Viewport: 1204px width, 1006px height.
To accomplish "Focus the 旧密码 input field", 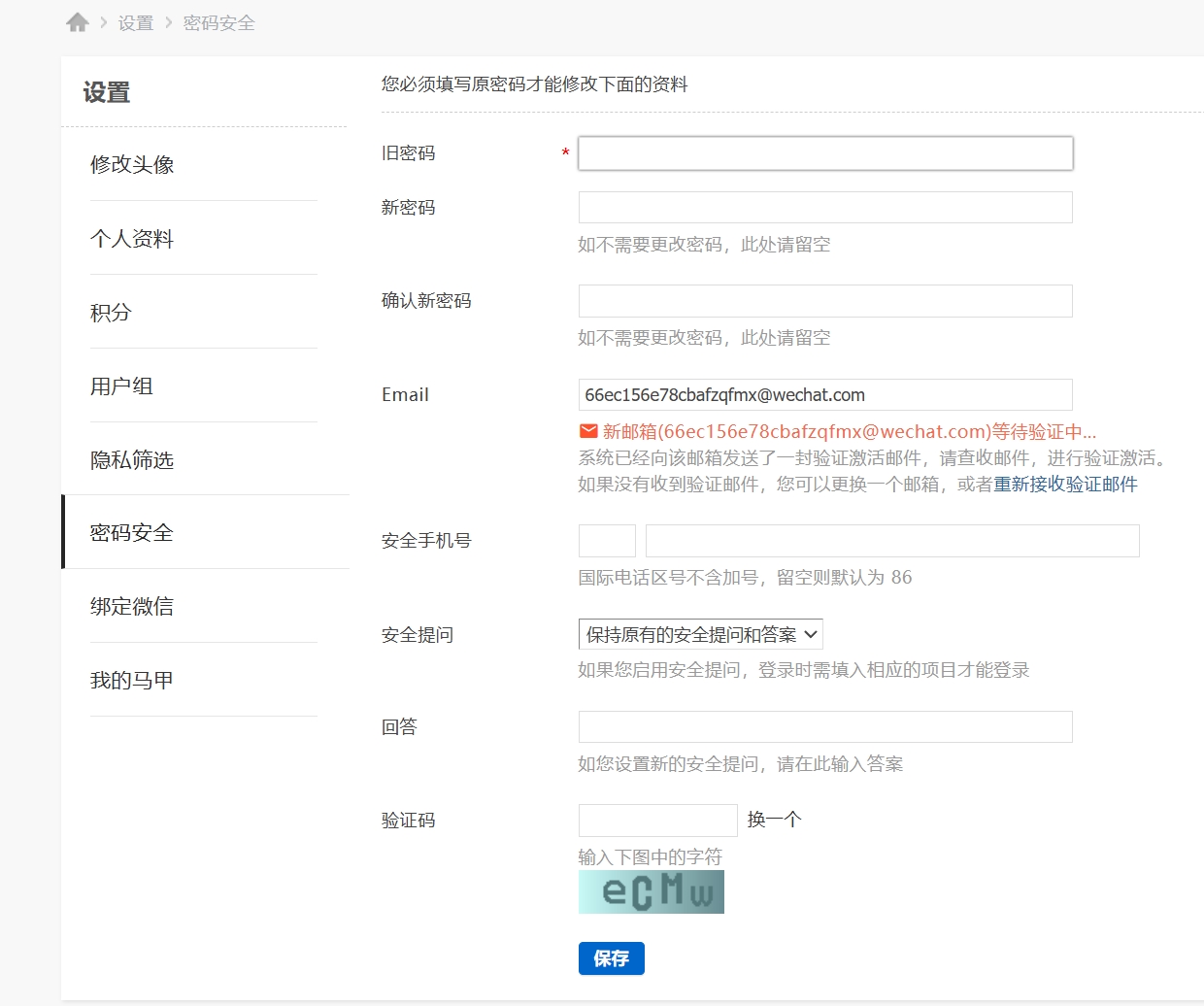I will click(x=825, y=153).
